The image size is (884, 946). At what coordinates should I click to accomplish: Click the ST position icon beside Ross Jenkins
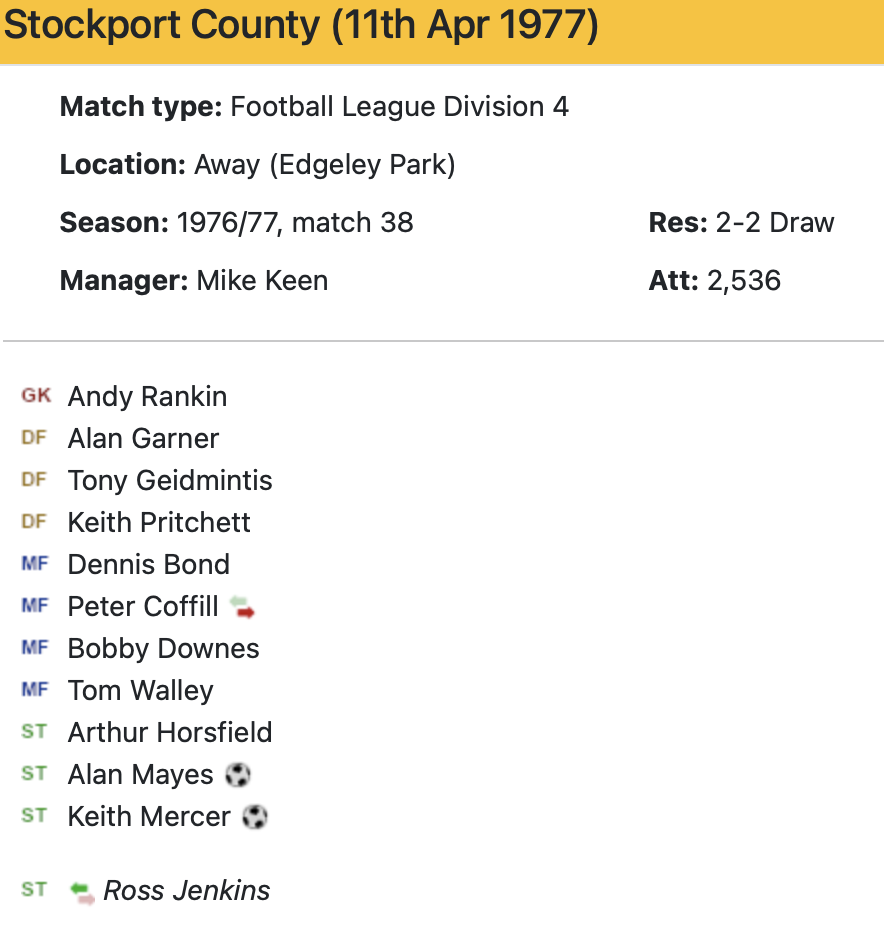pos(34,890)
